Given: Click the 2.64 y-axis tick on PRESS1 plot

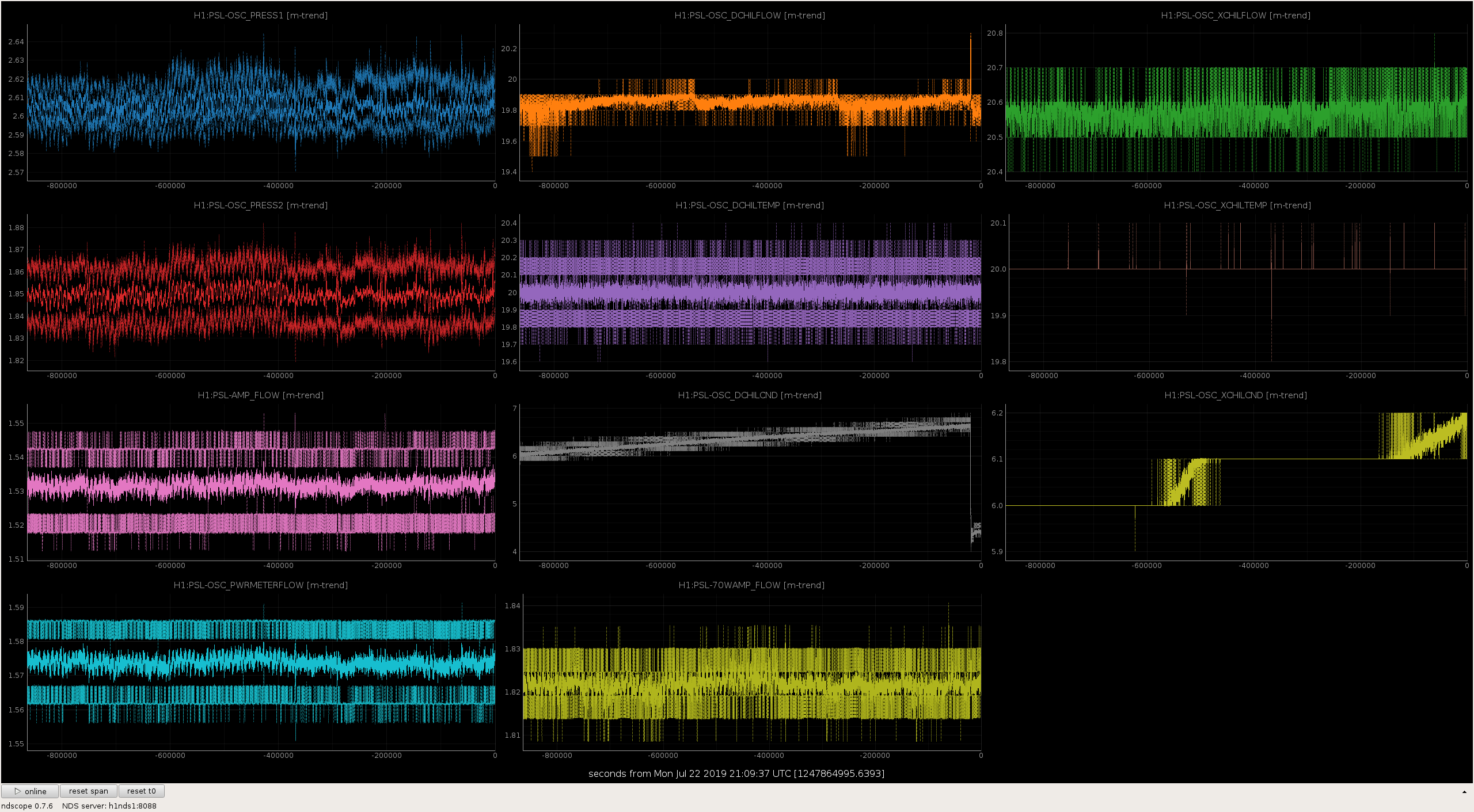Looking at the screenshot, I should 16,42.
